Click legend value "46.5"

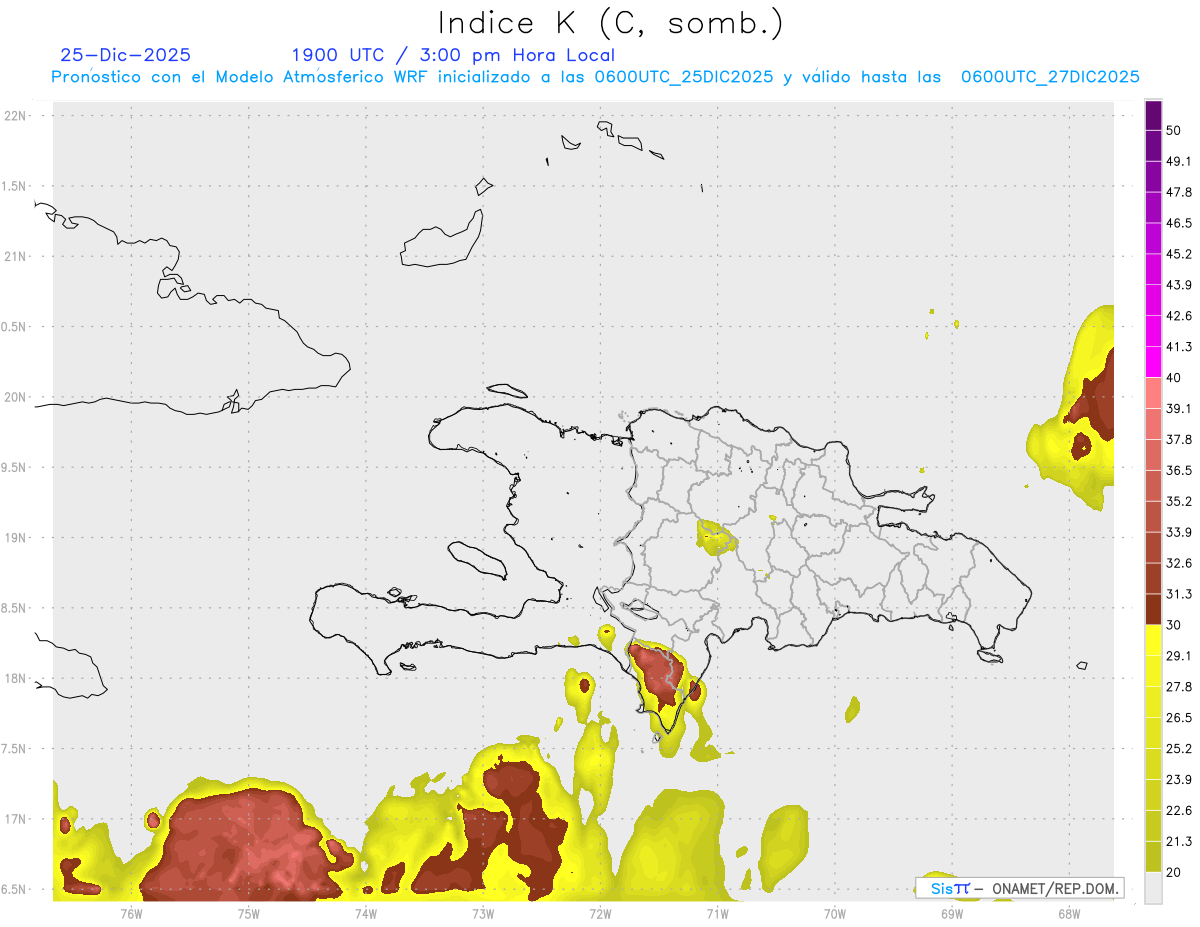(x=1179, y=223)
